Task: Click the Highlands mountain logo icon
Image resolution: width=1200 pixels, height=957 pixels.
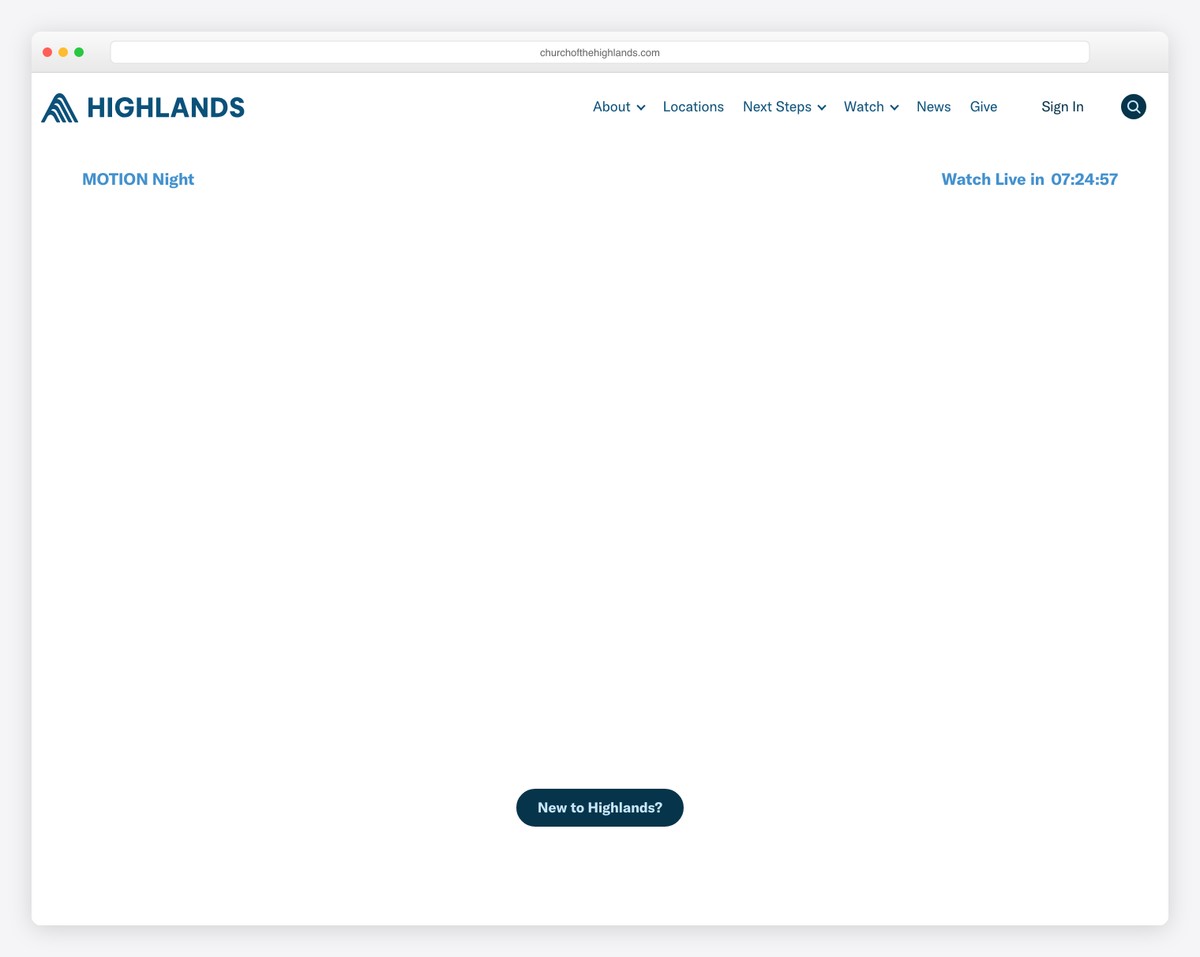Action: click(57, 107)
